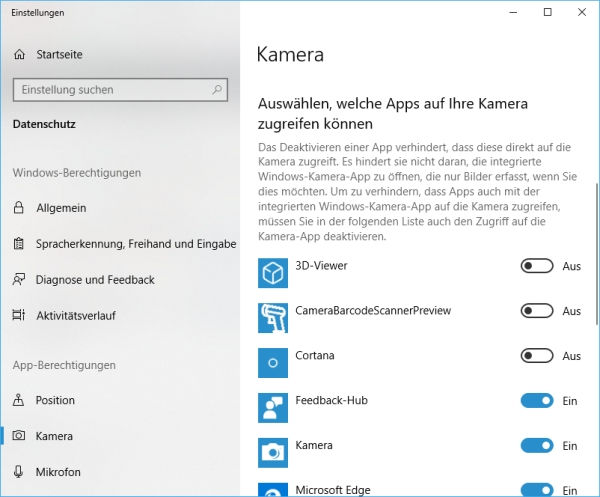
Task: Go to Startseite
Action: (59, 54)
